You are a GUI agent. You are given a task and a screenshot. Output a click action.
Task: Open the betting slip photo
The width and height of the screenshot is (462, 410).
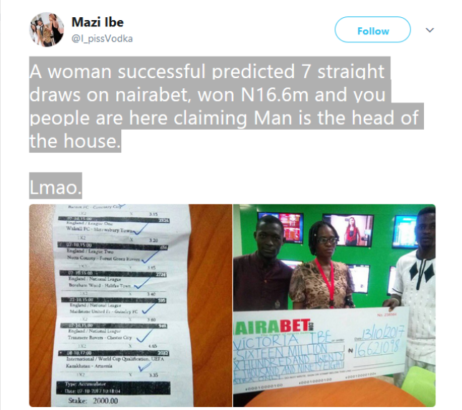point(130,305)
